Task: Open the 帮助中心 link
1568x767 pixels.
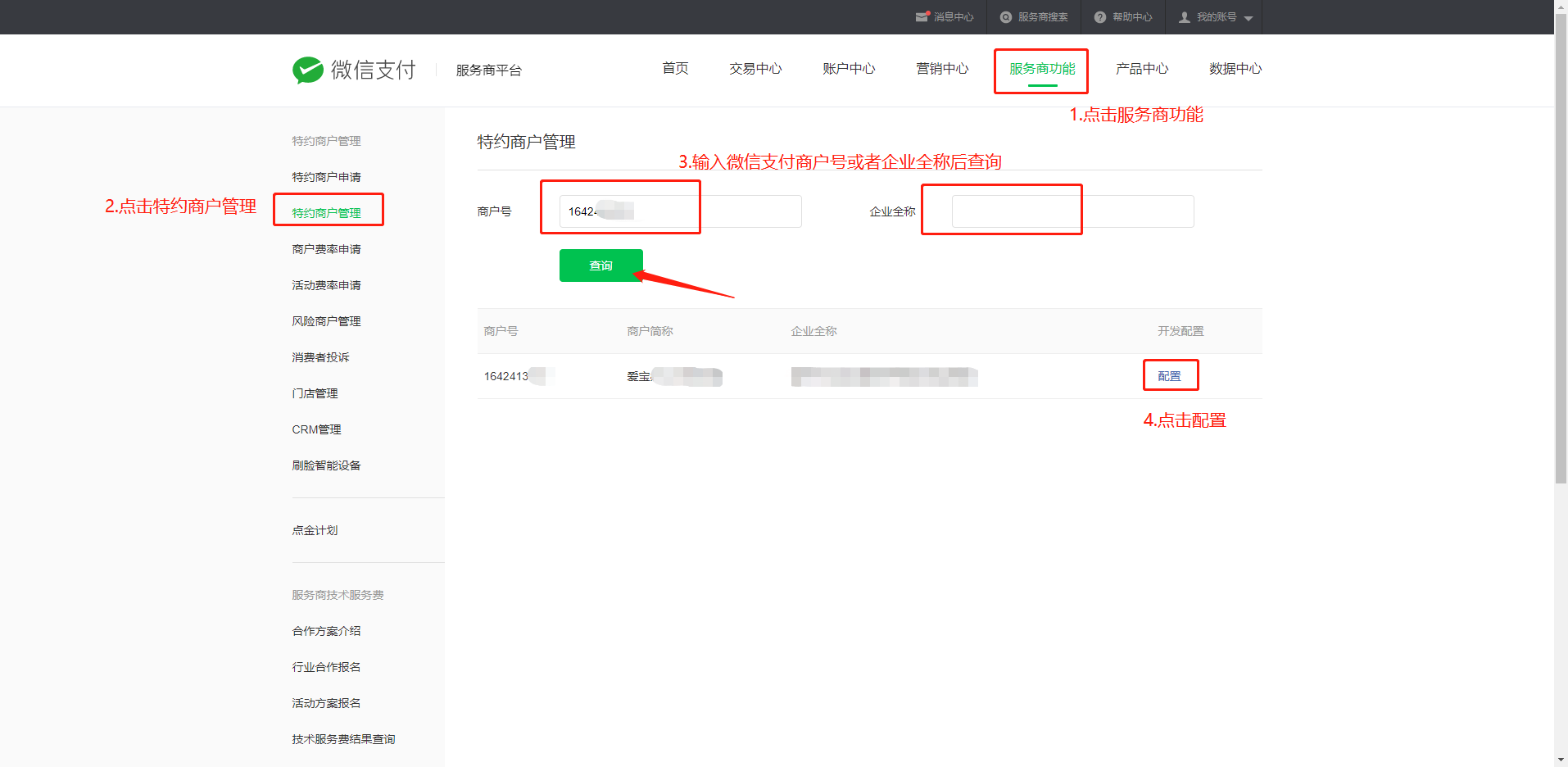Action: (1132, 17)
